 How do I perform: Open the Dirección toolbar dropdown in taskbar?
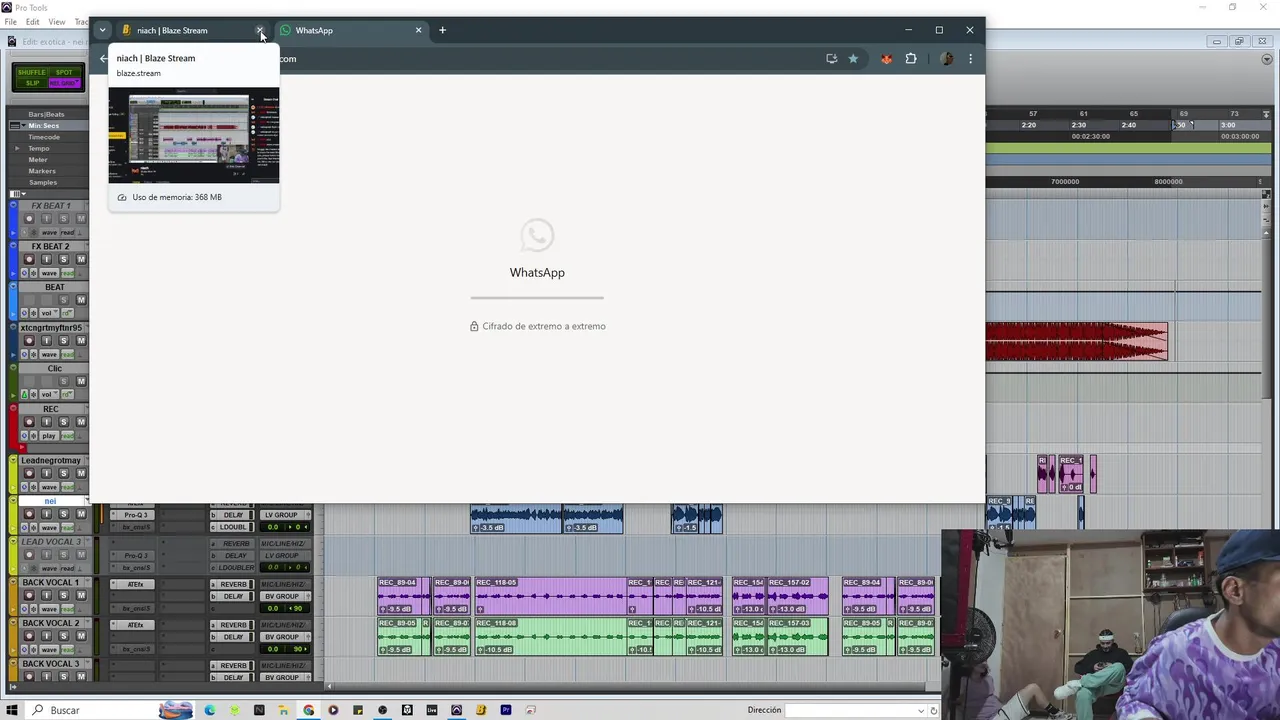click(x=920, y=710)
